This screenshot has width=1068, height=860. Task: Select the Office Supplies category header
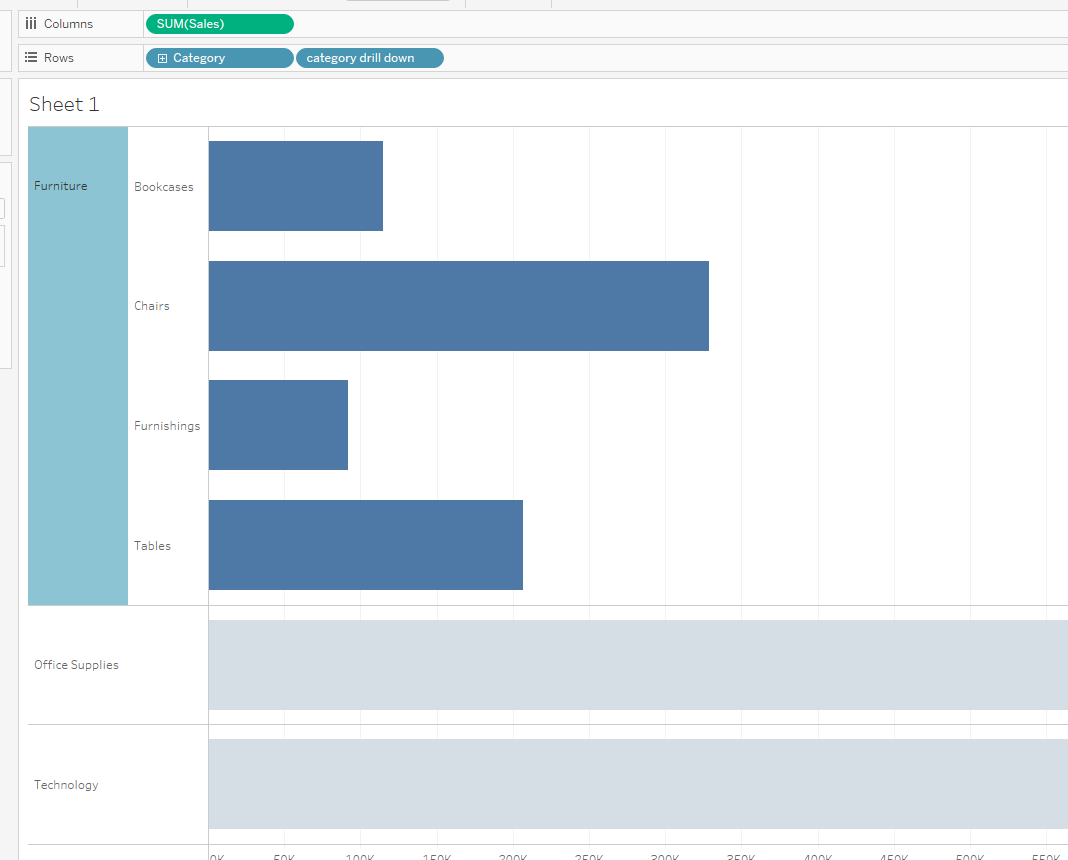(76, 665)
